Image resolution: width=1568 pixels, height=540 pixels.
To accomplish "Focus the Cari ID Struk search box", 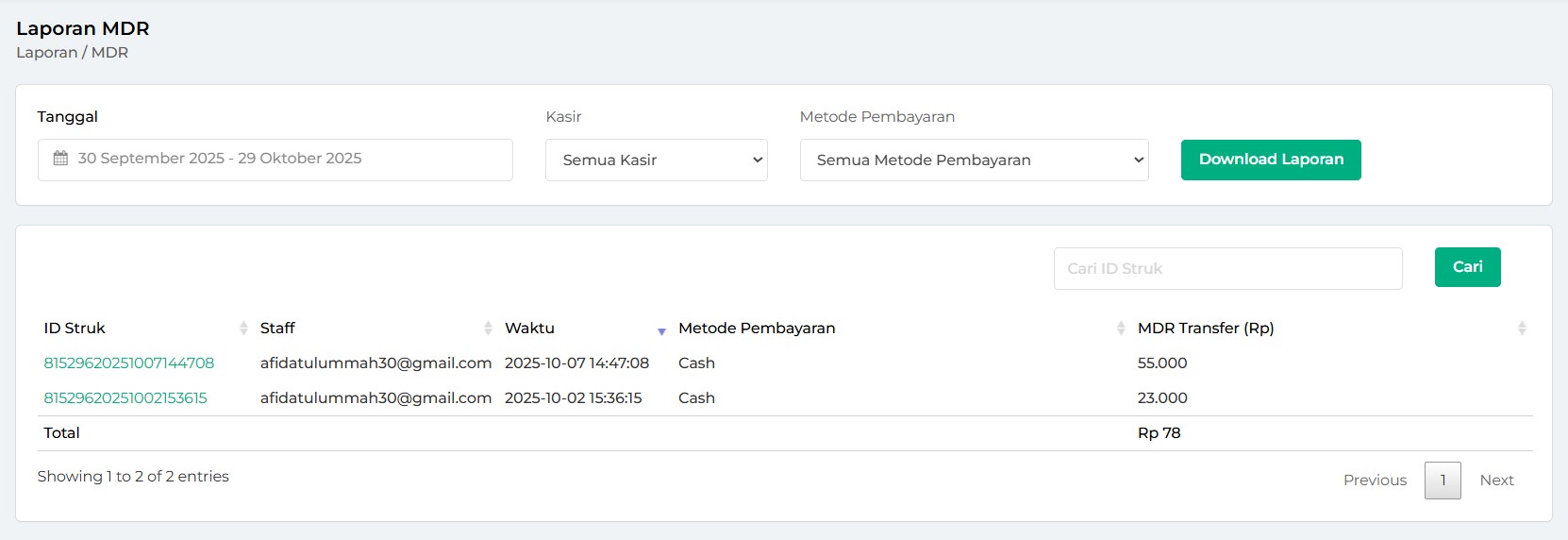I will coord(1227,269).
